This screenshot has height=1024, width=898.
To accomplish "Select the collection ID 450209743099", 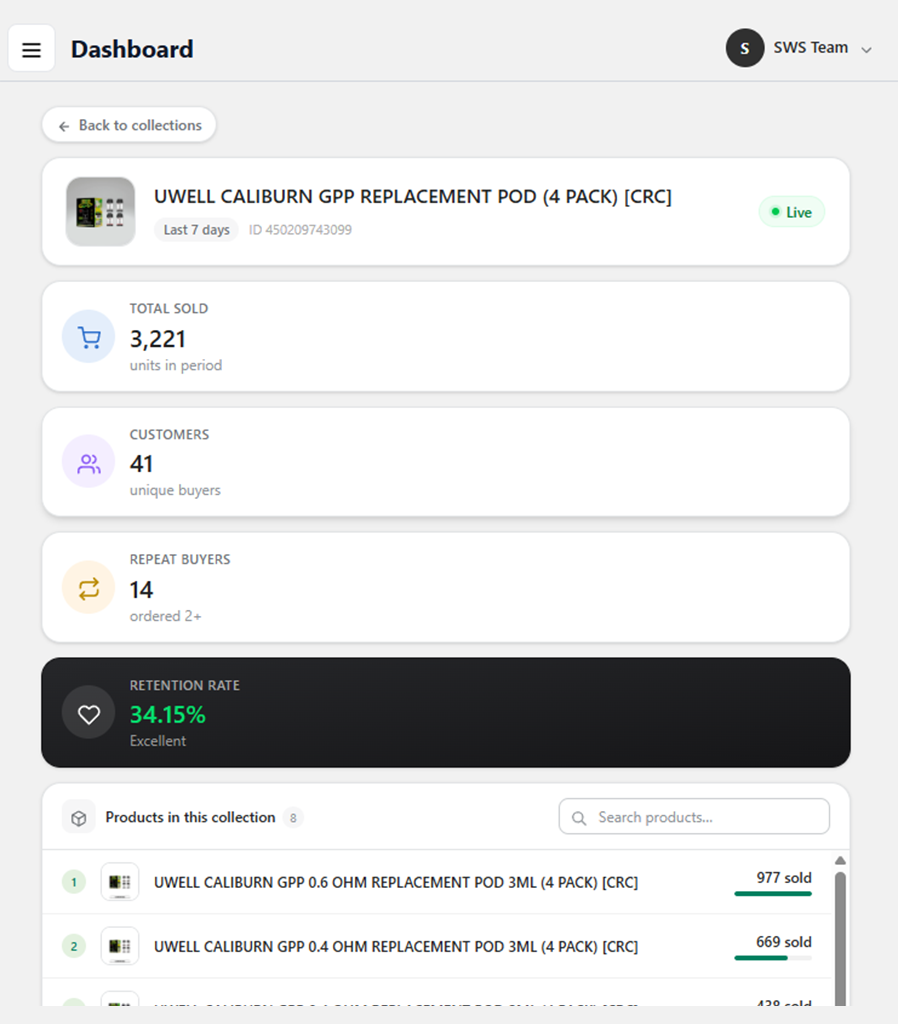I will click(x=300, y=230).
